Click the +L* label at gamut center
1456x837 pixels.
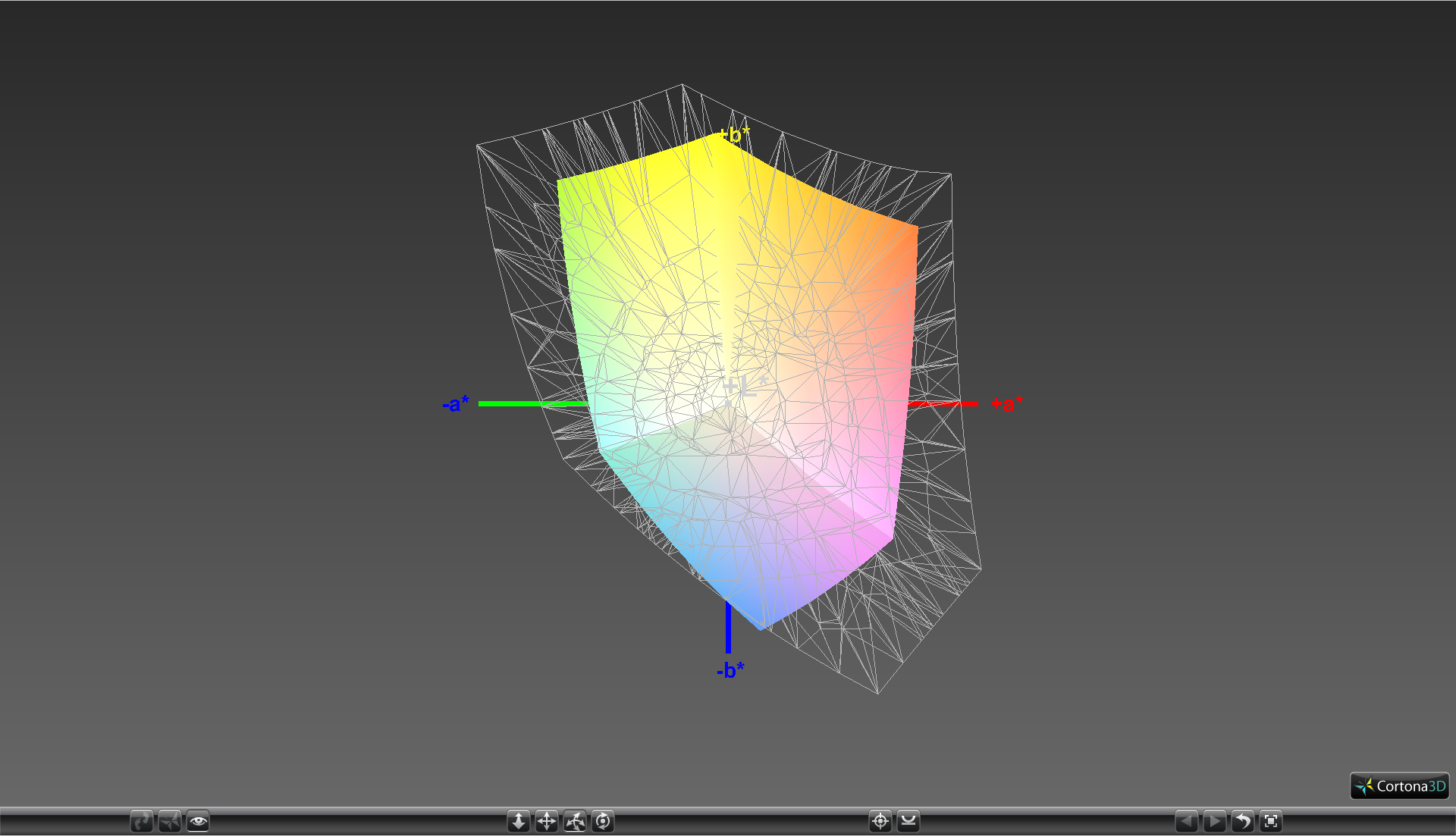[745, 387]
